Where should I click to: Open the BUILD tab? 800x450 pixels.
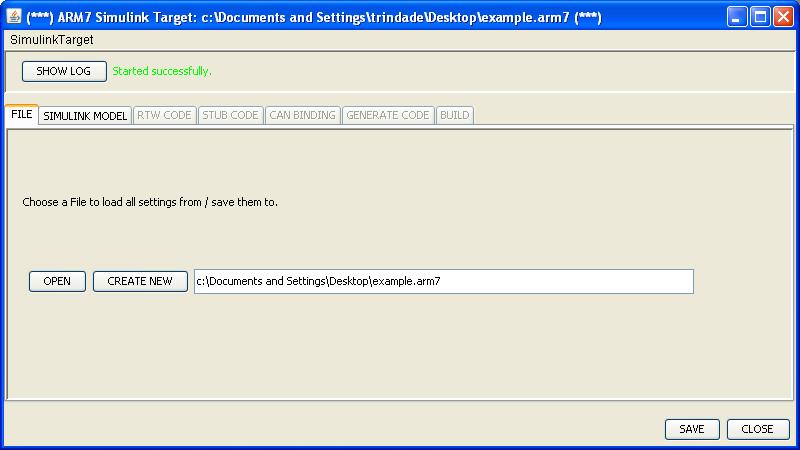point(455,115)
